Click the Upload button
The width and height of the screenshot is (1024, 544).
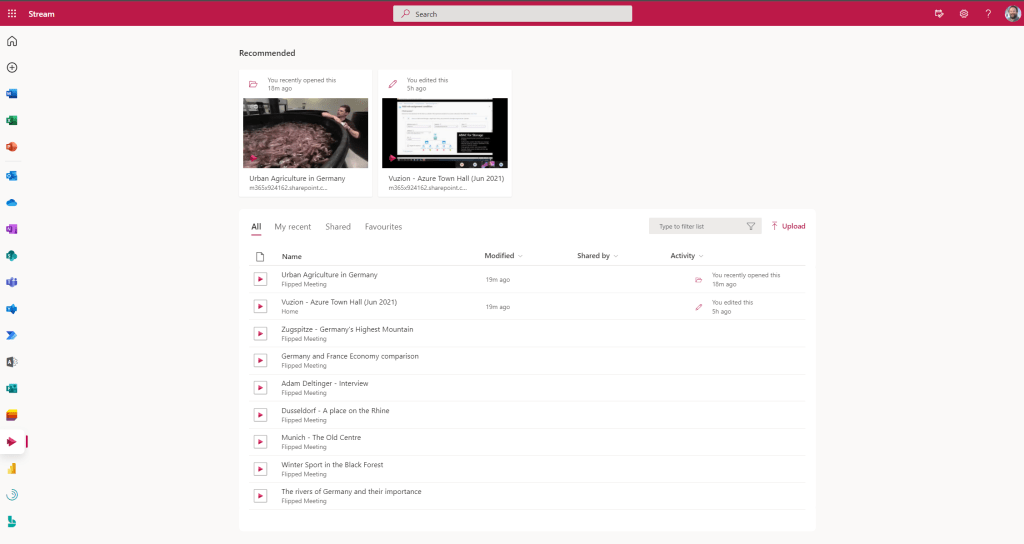788,227
